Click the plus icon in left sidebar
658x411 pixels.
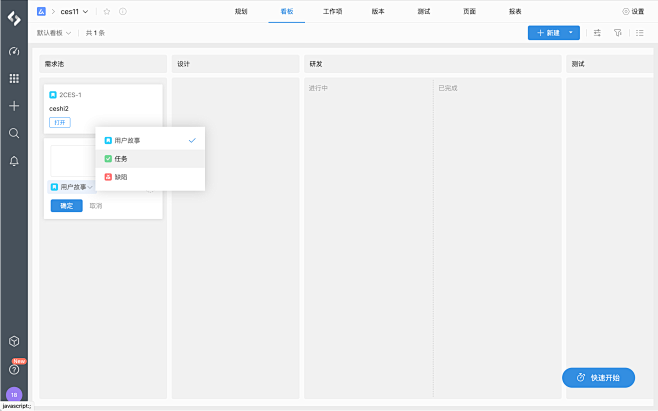point(14,105)
